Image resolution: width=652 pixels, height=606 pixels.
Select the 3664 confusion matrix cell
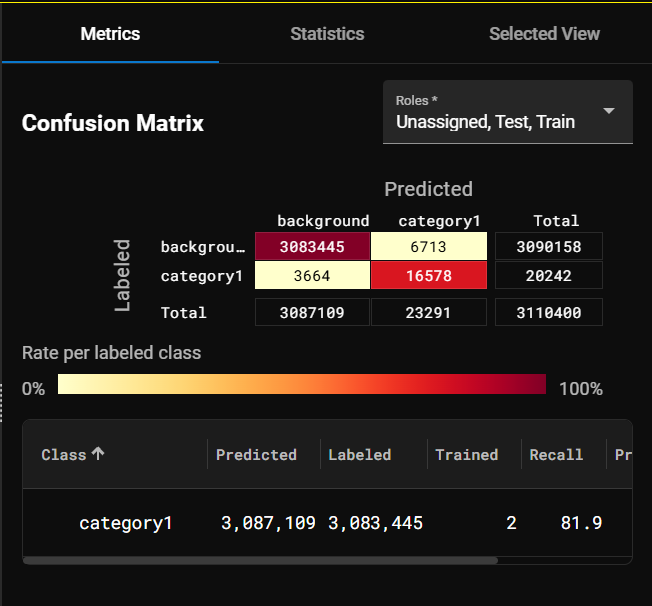312,275
